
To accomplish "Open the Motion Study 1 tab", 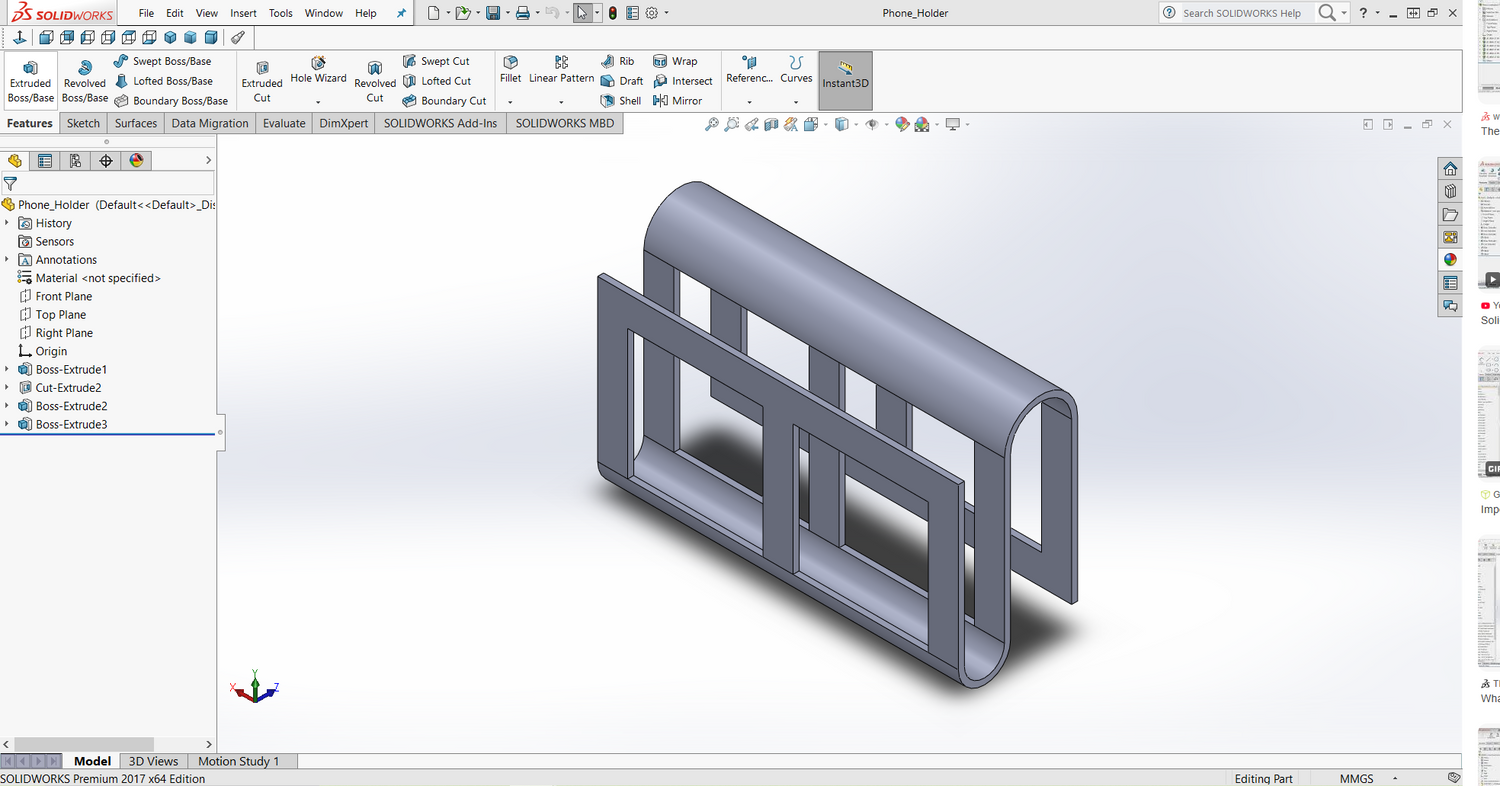I will (238, 761).
